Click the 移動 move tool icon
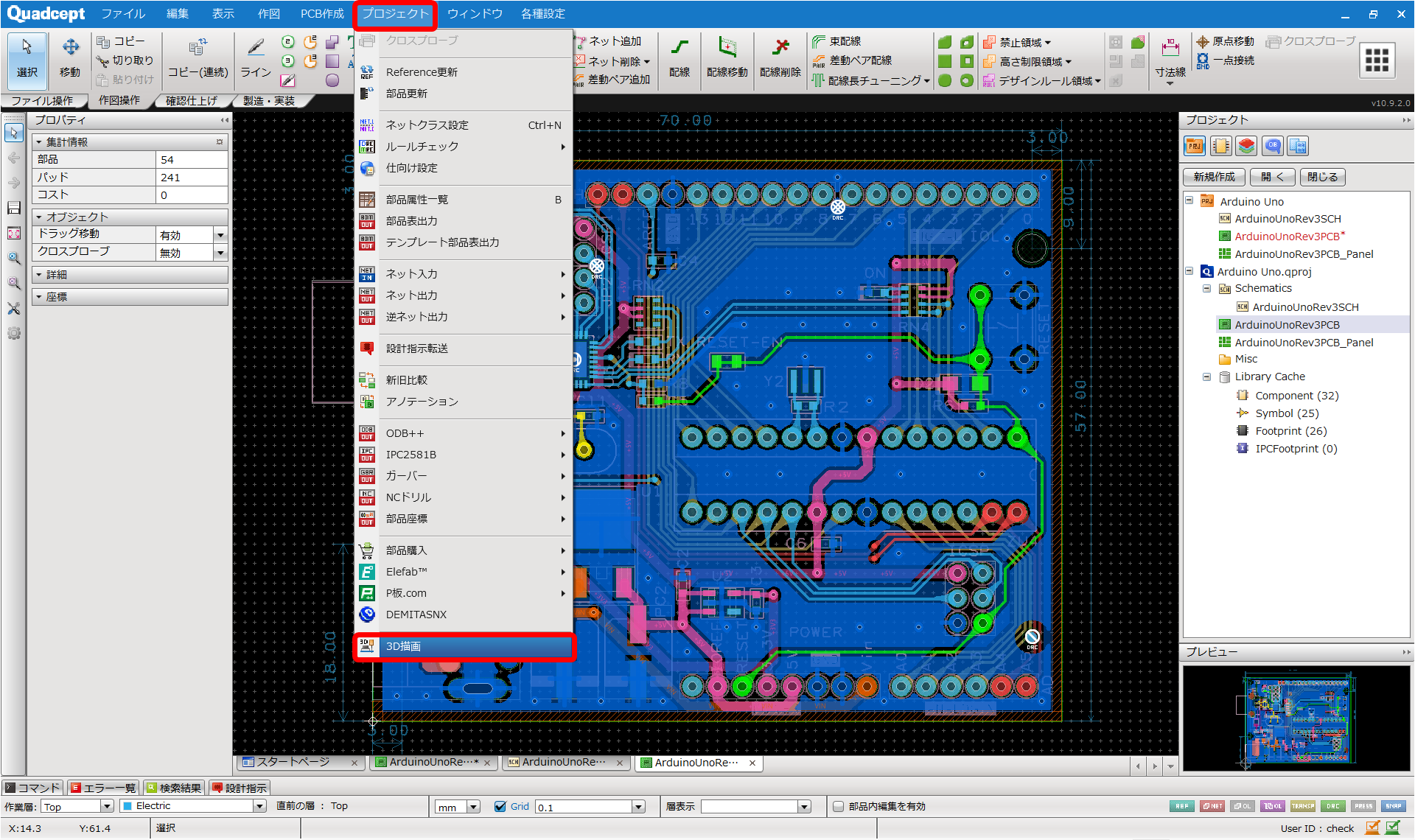Image resolution: width=1415 pixels, height=840 pixels. pyautogui.click(x=70, y=59)
